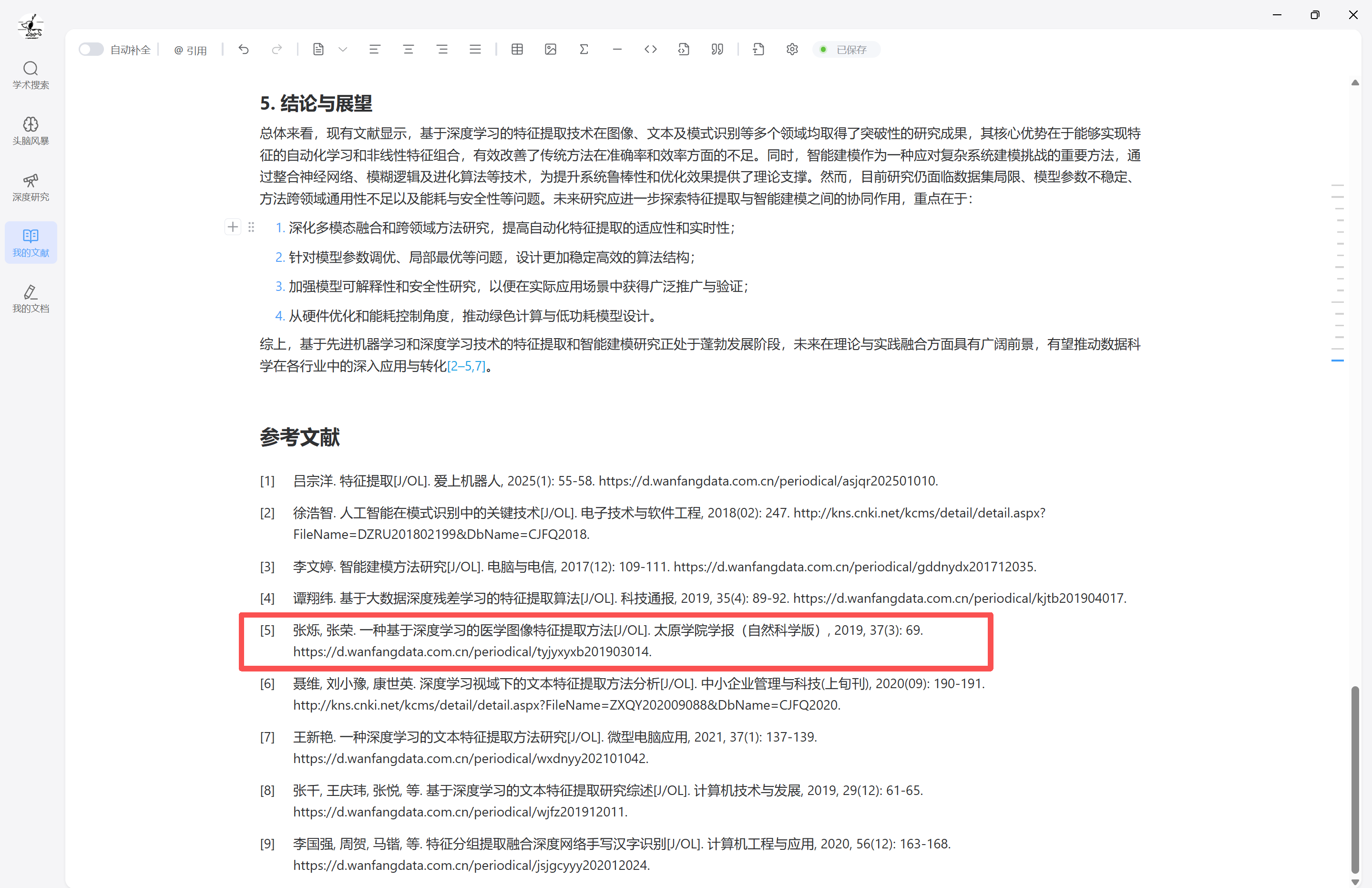The width and height of the screenshot is (1372, 888).
Task: Click the [2–5,7] citation link
Action: [x=466, y=366]
